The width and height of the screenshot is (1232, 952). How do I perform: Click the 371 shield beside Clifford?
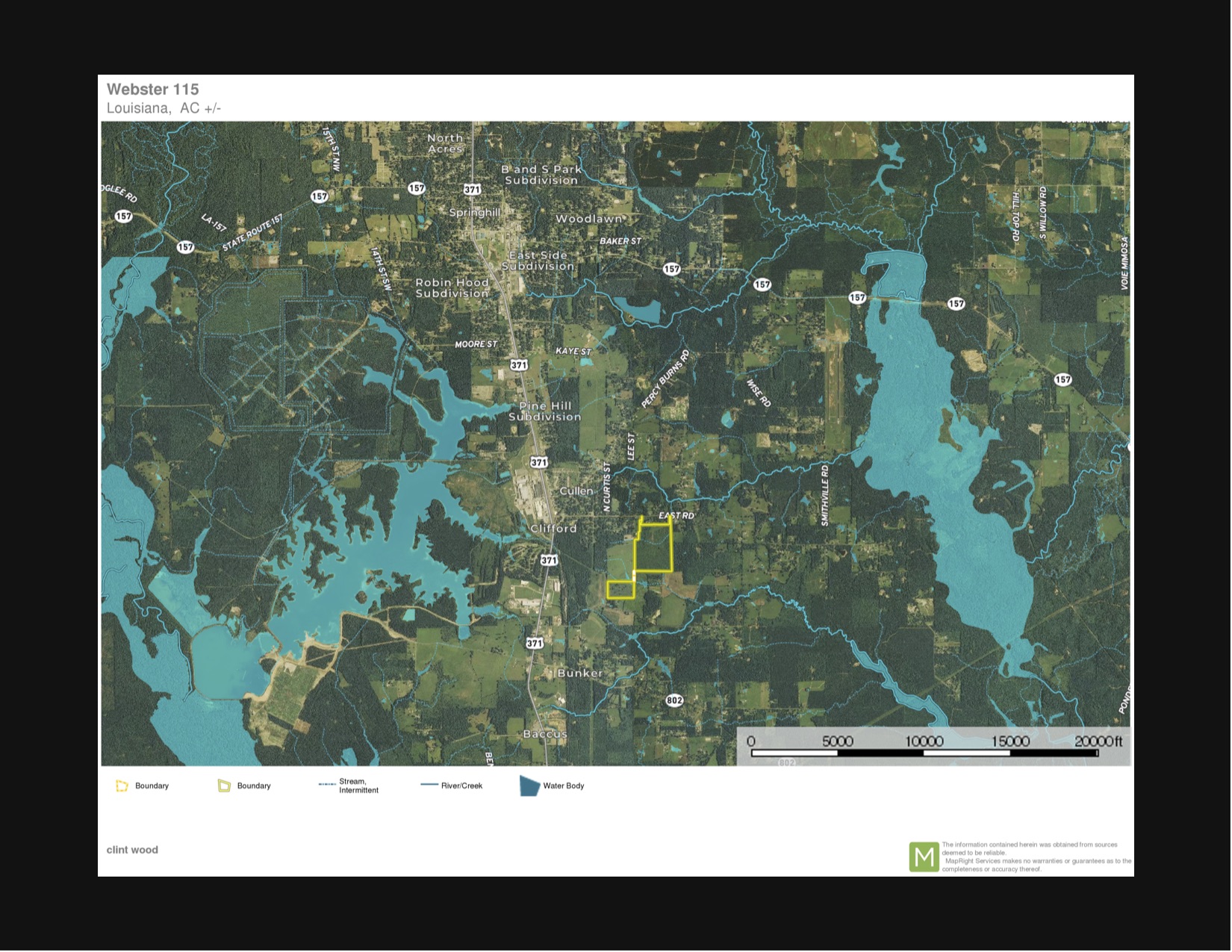(549, 560)
